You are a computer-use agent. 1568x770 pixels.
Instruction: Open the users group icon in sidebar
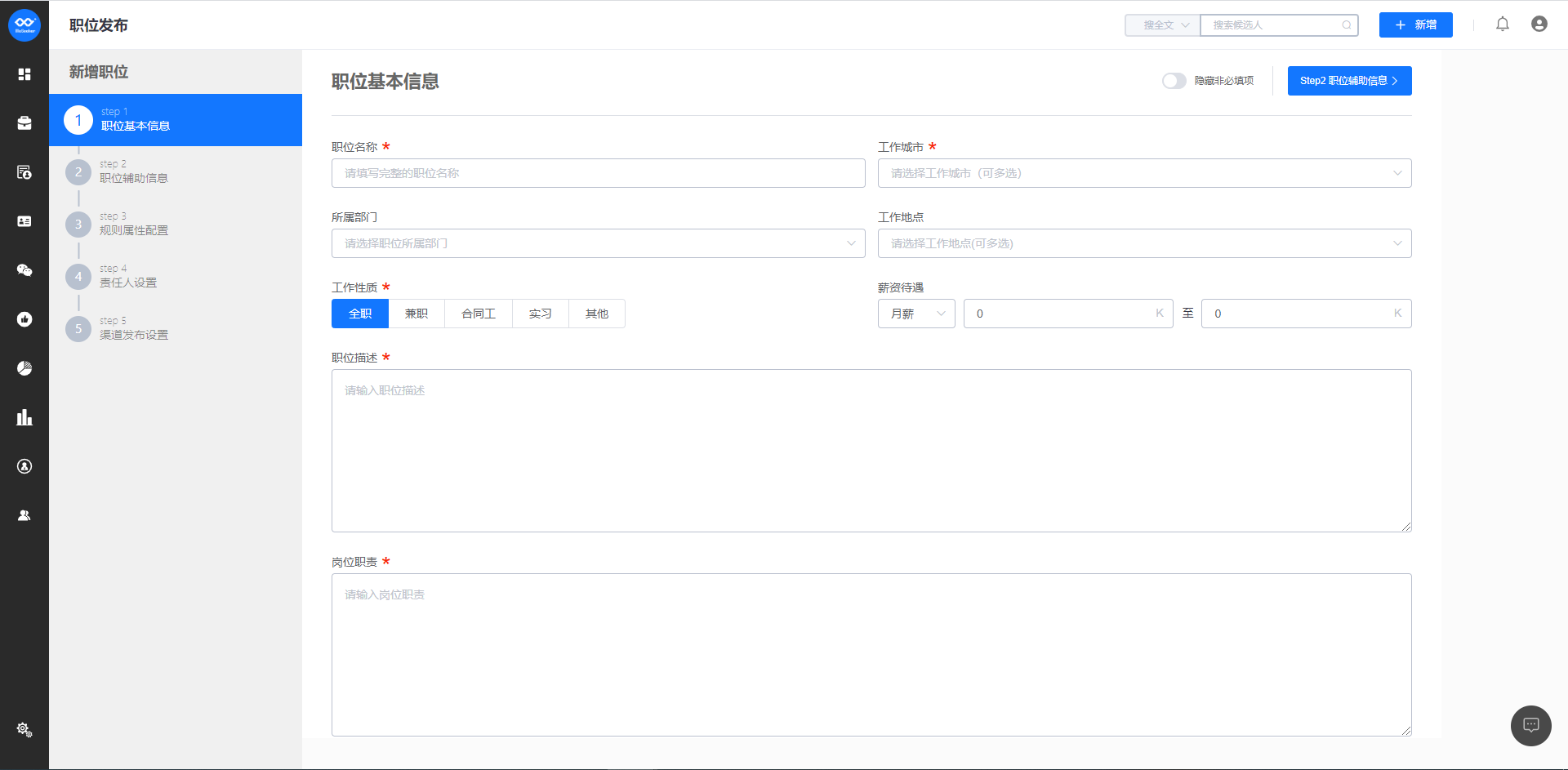(24, 515)
